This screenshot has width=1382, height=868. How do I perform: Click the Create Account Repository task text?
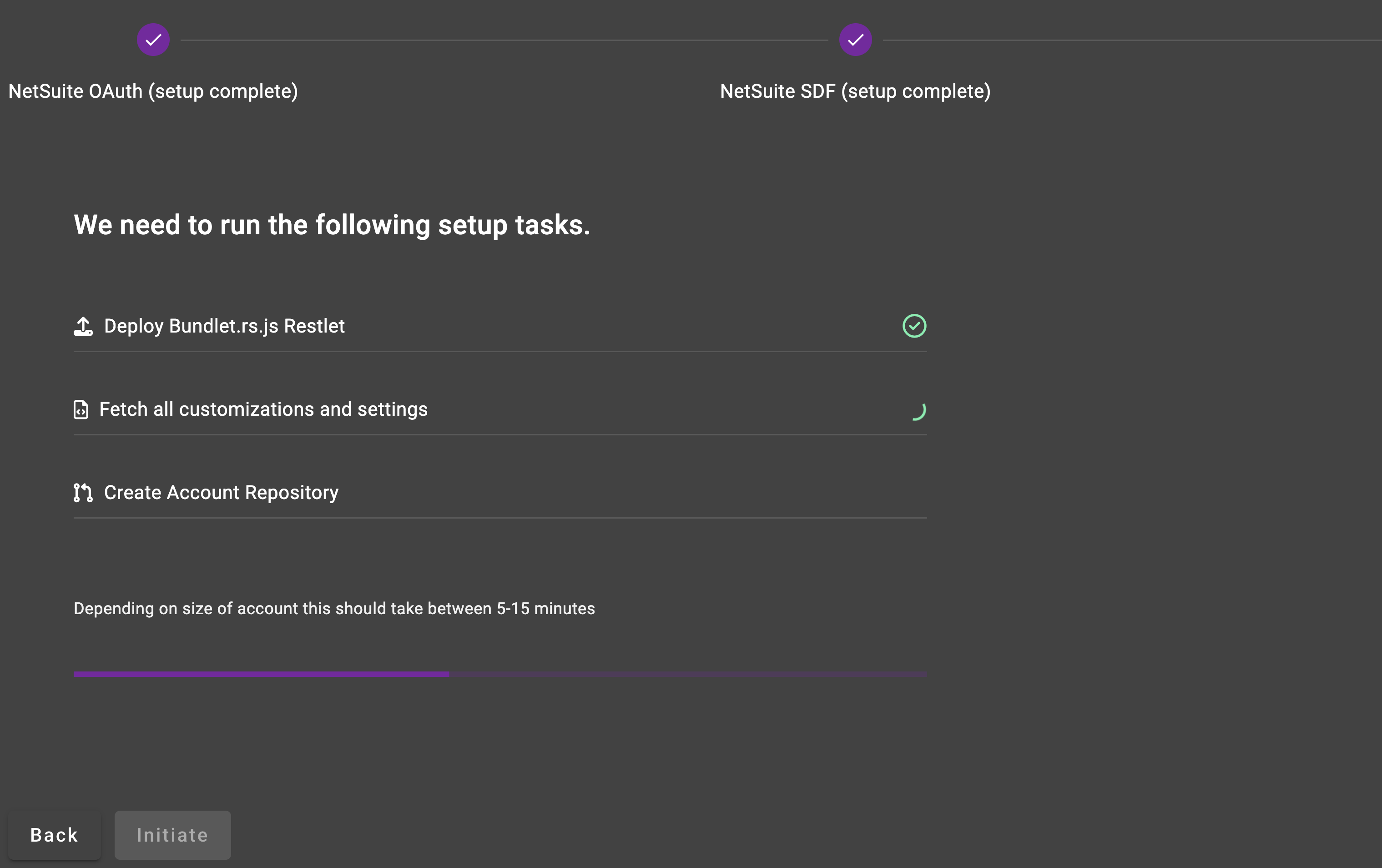[222, 493]
